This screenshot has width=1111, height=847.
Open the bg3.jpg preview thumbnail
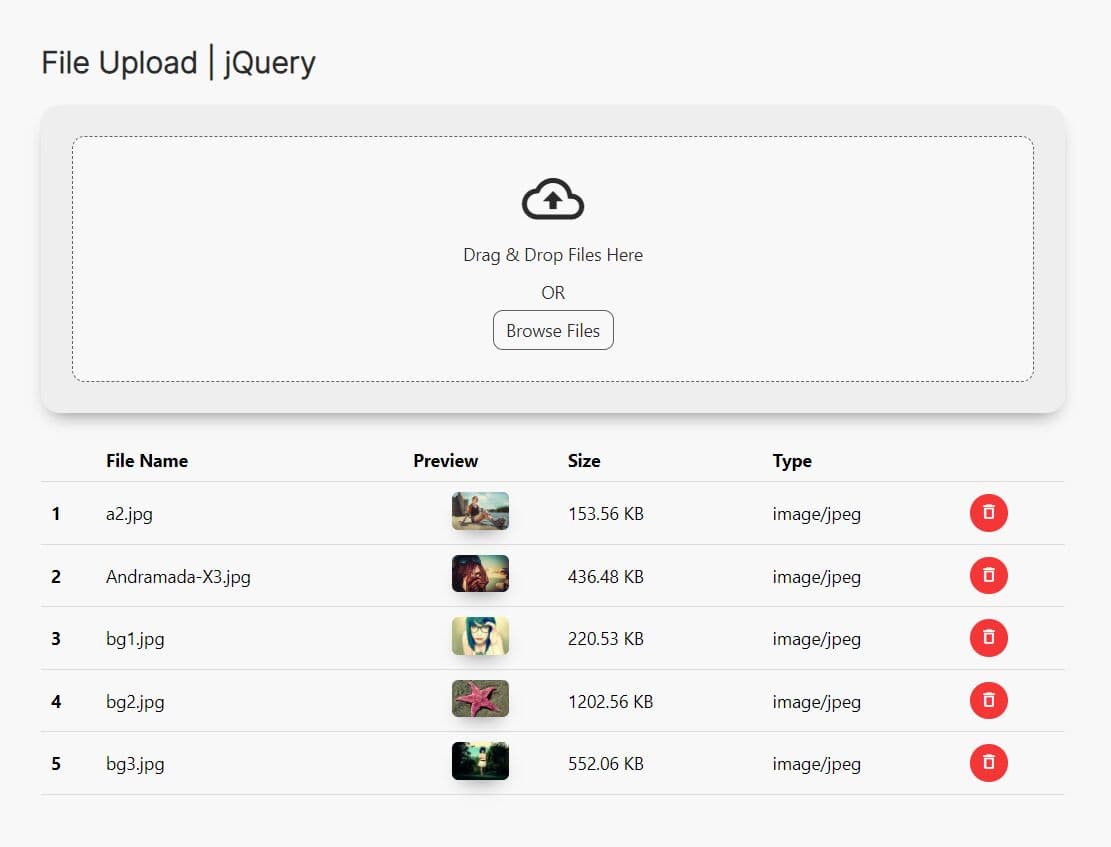(480, 761)
